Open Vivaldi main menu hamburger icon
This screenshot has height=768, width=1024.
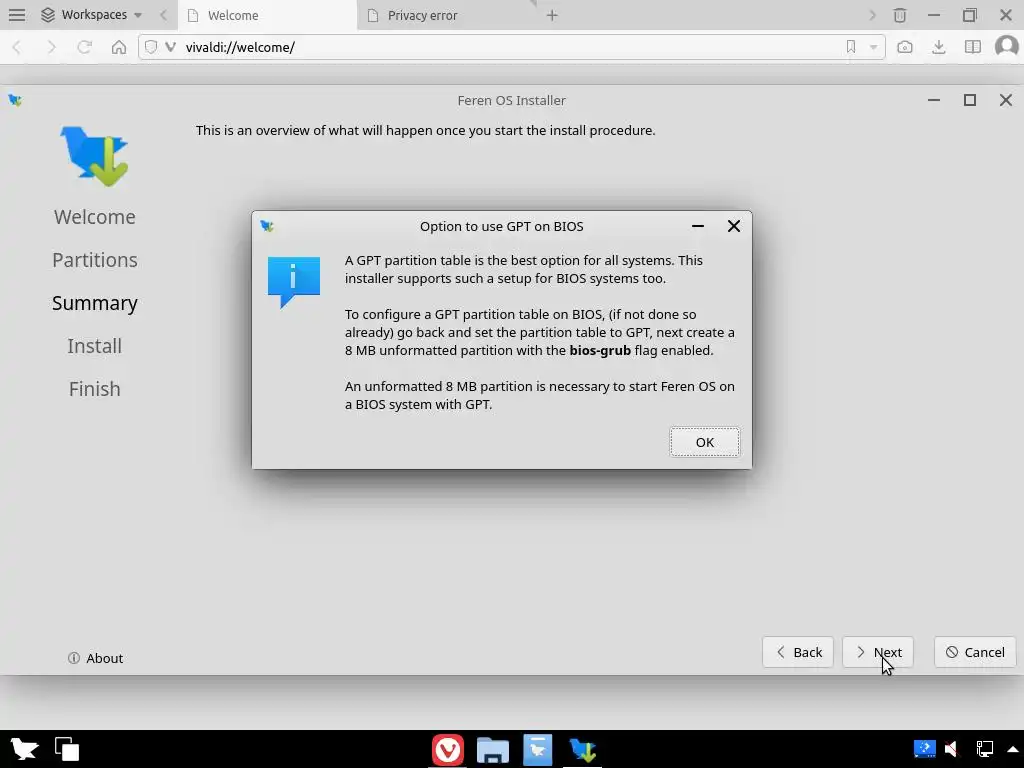tap(17, 15)
